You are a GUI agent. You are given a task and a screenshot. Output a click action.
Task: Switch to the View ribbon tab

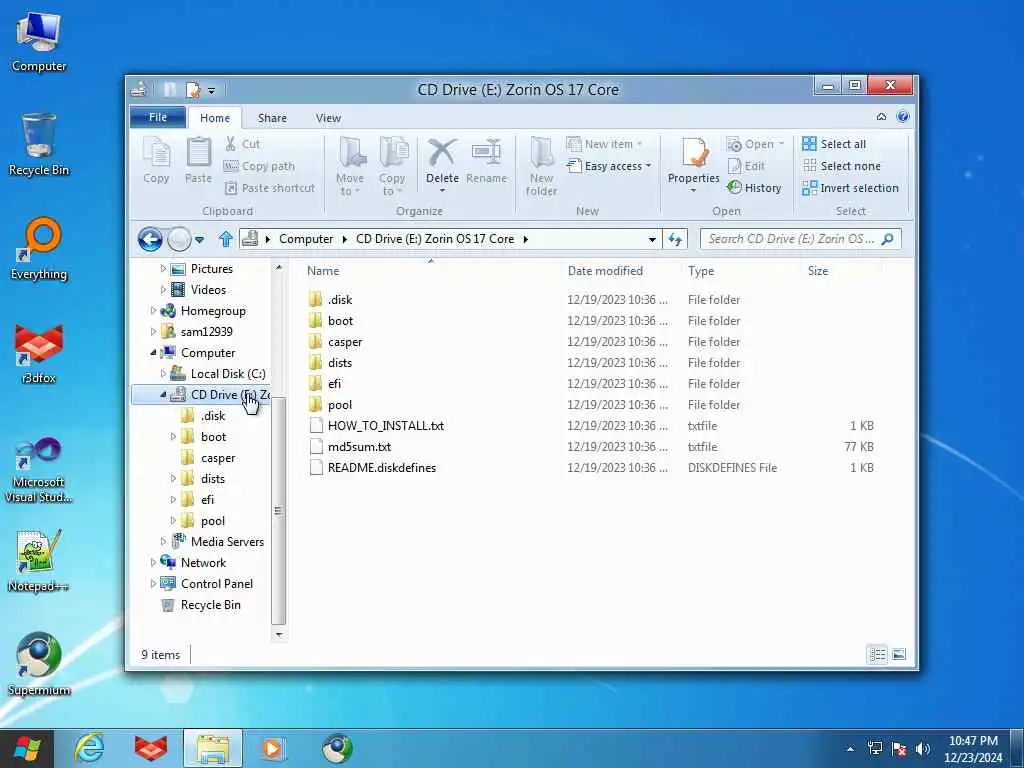[328, 118]
